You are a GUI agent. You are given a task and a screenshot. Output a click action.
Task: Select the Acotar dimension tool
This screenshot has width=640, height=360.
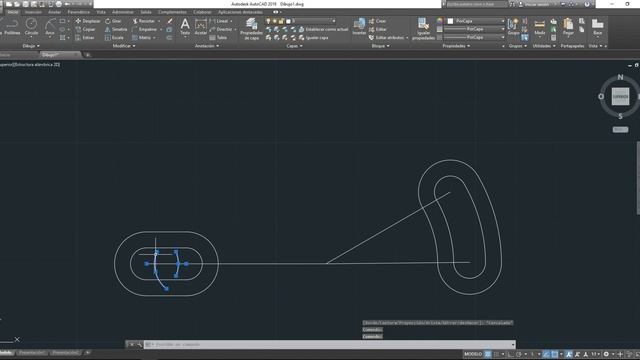pos(201,27)
